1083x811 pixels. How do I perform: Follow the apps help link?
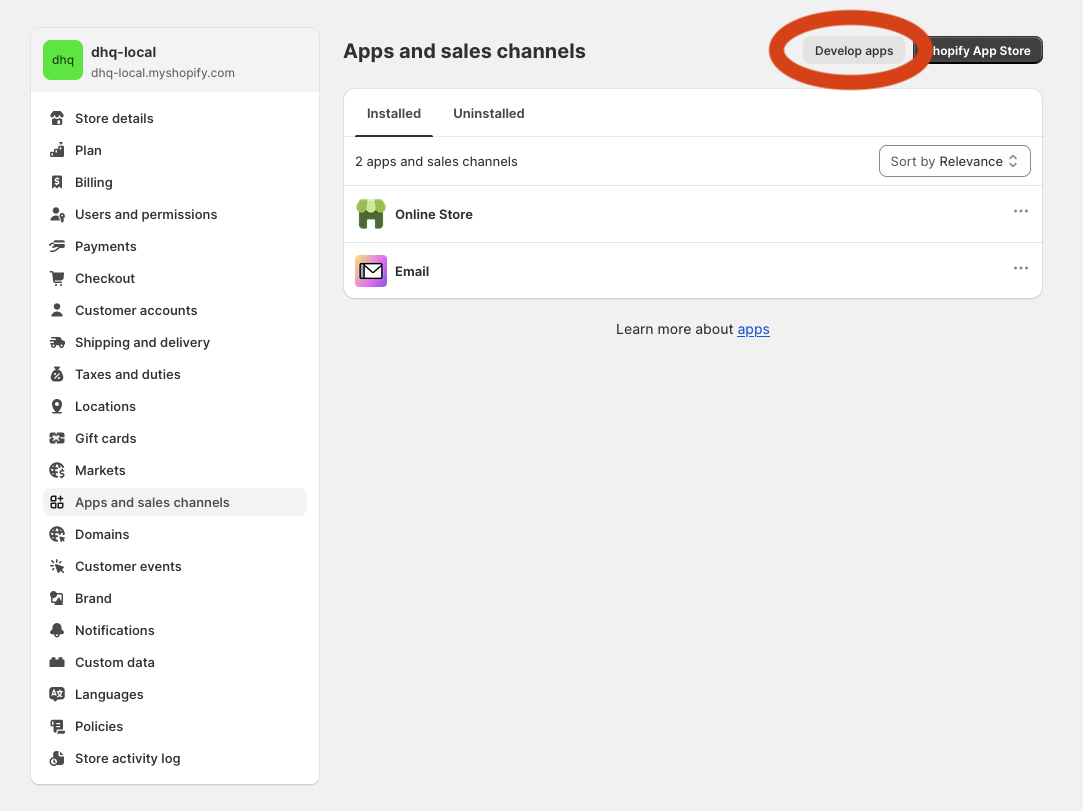point(754,330)
